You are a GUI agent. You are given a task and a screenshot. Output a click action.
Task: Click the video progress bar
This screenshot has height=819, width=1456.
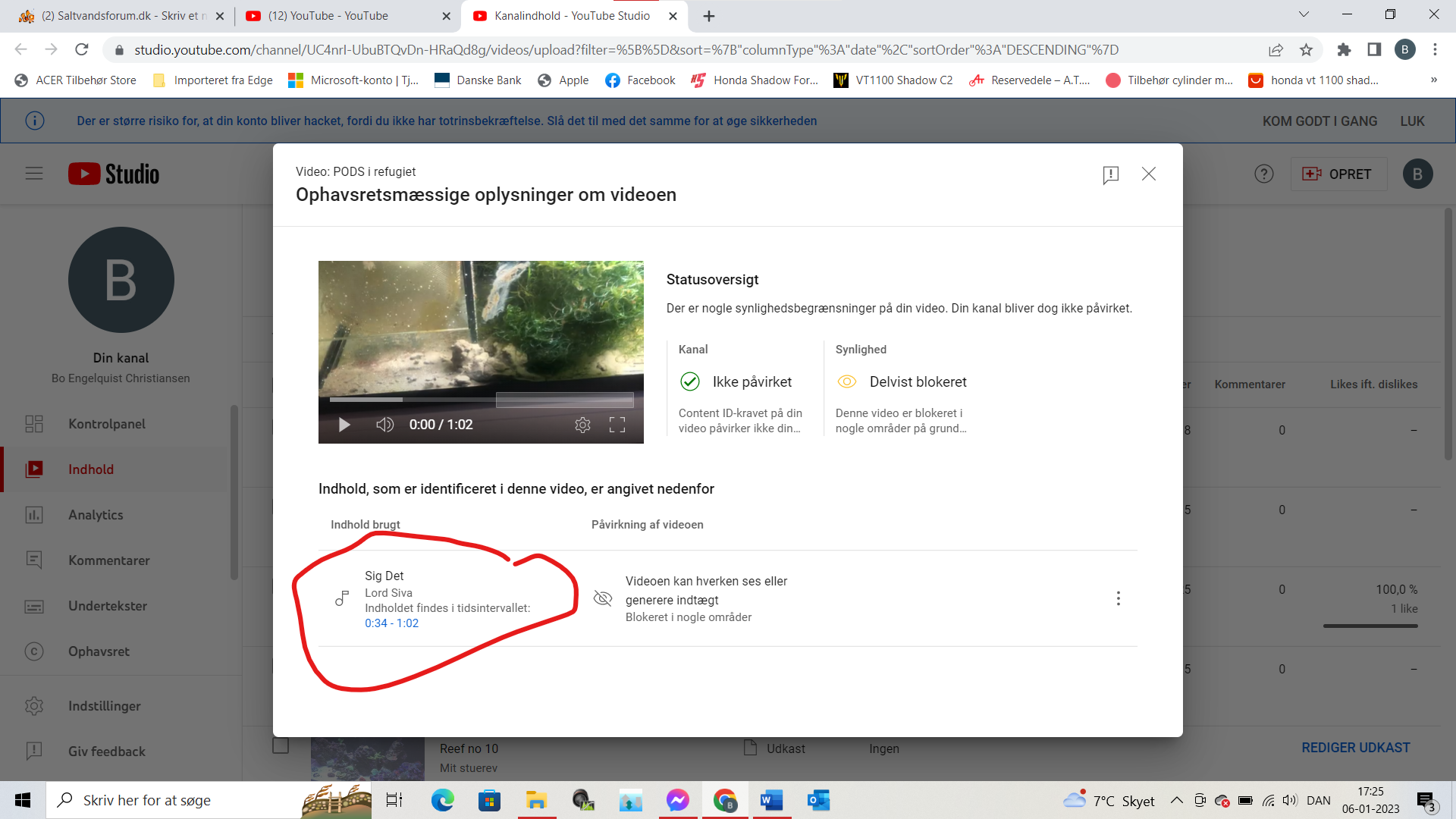coord(481,400)
